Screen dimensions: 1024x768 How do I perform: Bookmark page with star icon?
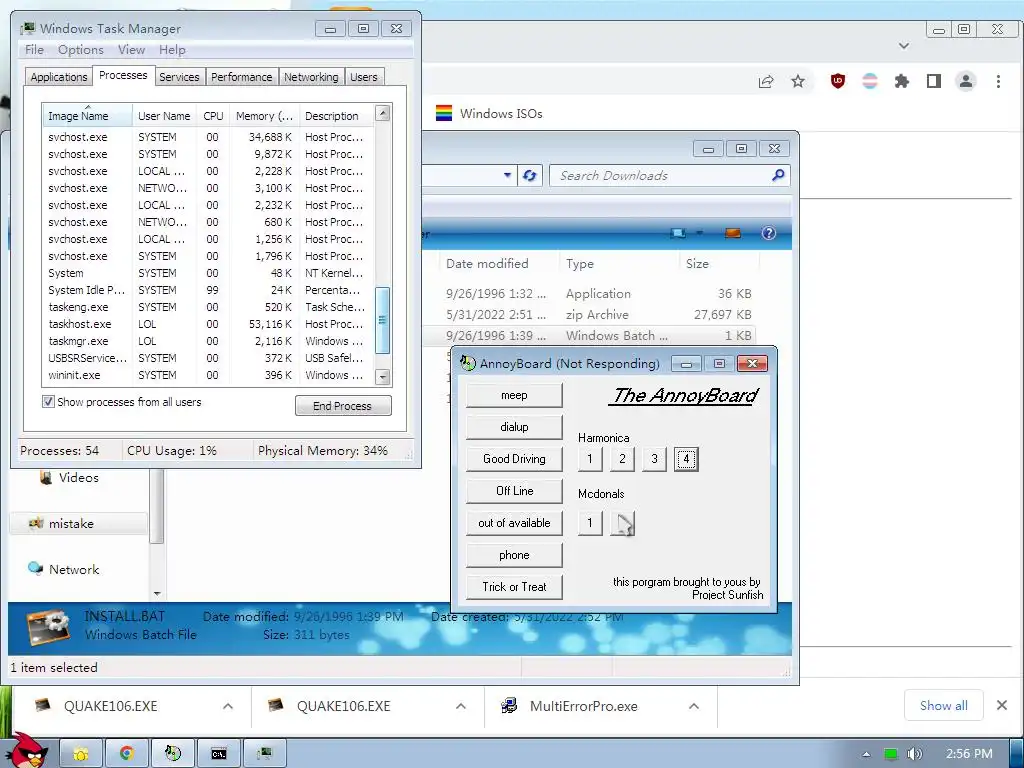coord(798,82)
